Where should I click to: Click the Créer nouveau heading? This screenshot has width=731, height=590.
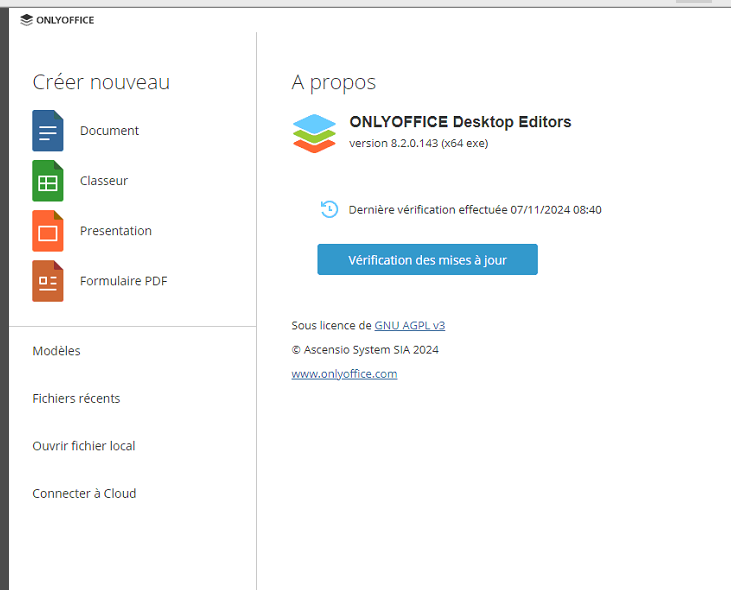pyautogui.click(x=101, y=82)
